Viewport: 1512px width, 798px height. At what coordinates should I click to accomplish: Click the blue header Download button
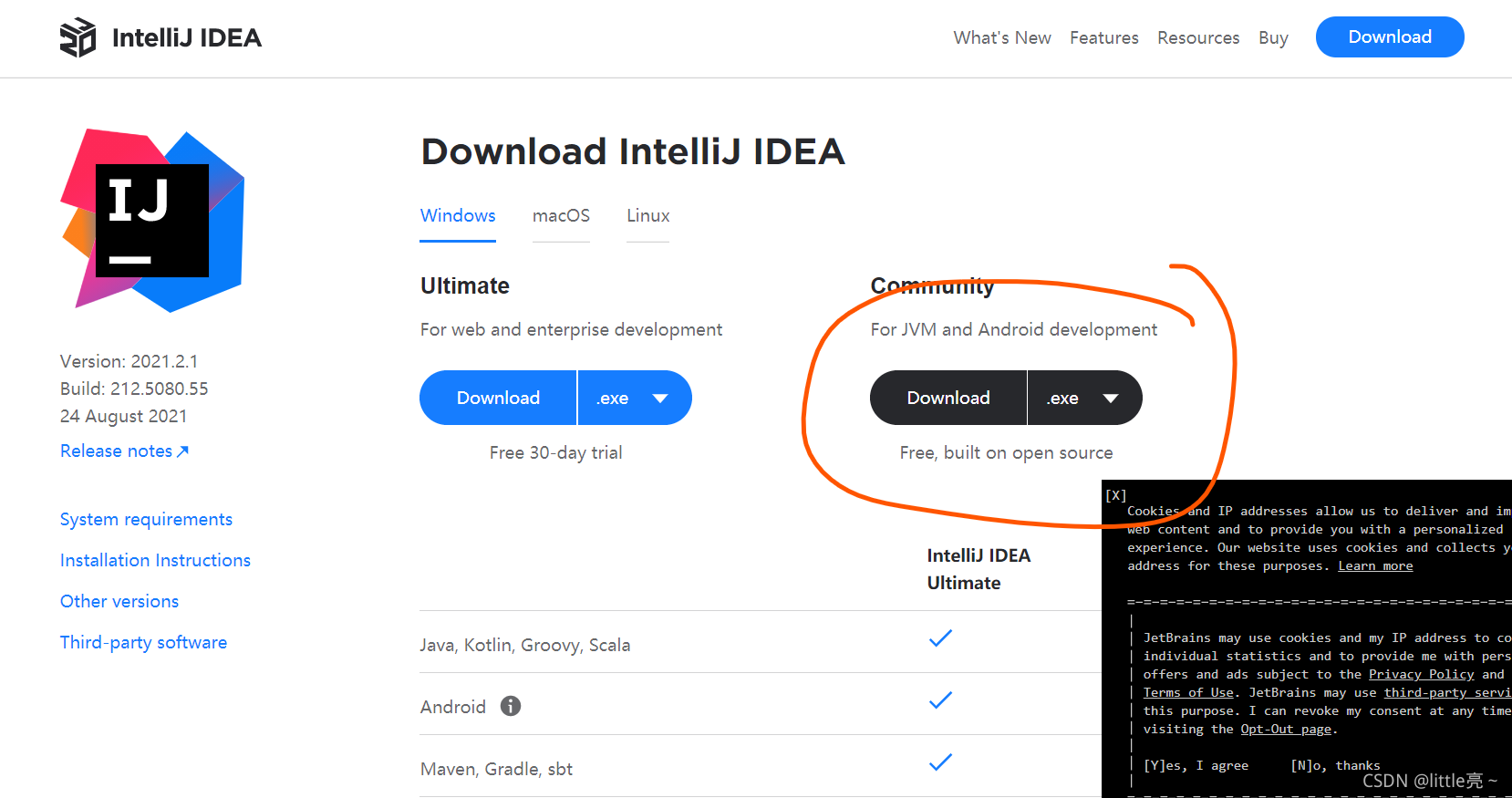(1390, 36)
